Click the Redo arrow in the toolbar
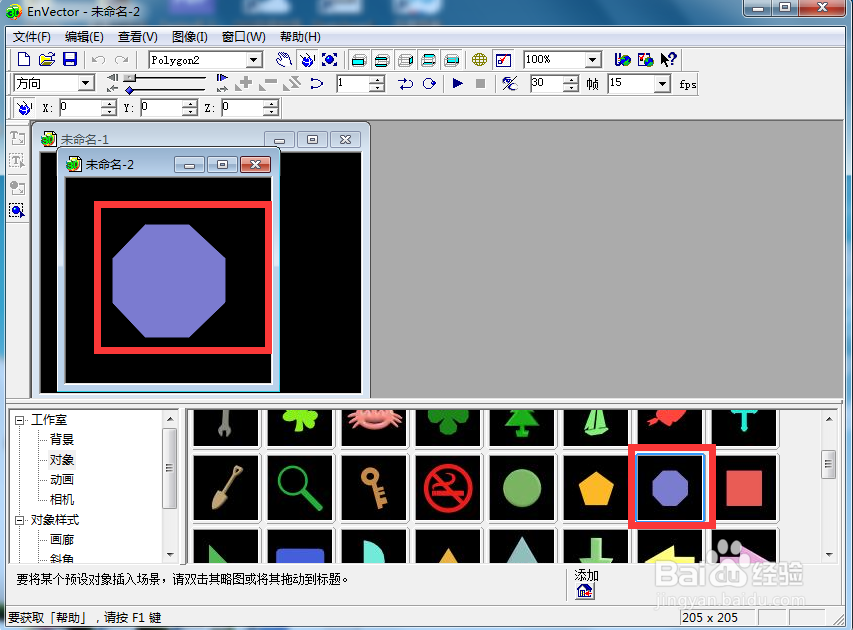 point(121,59)
